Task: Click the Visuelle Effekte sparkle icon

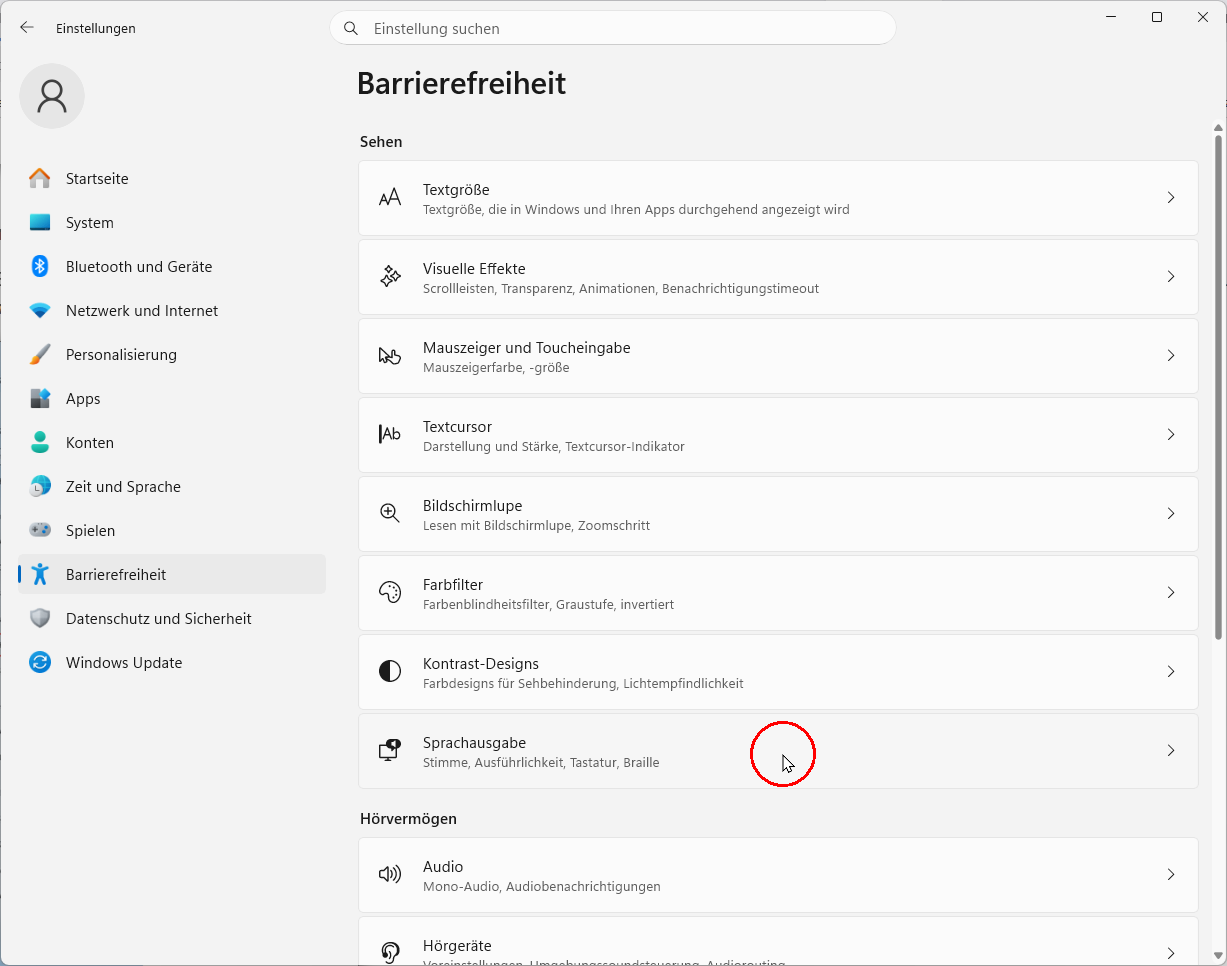Action: click(x=390, y=277)
